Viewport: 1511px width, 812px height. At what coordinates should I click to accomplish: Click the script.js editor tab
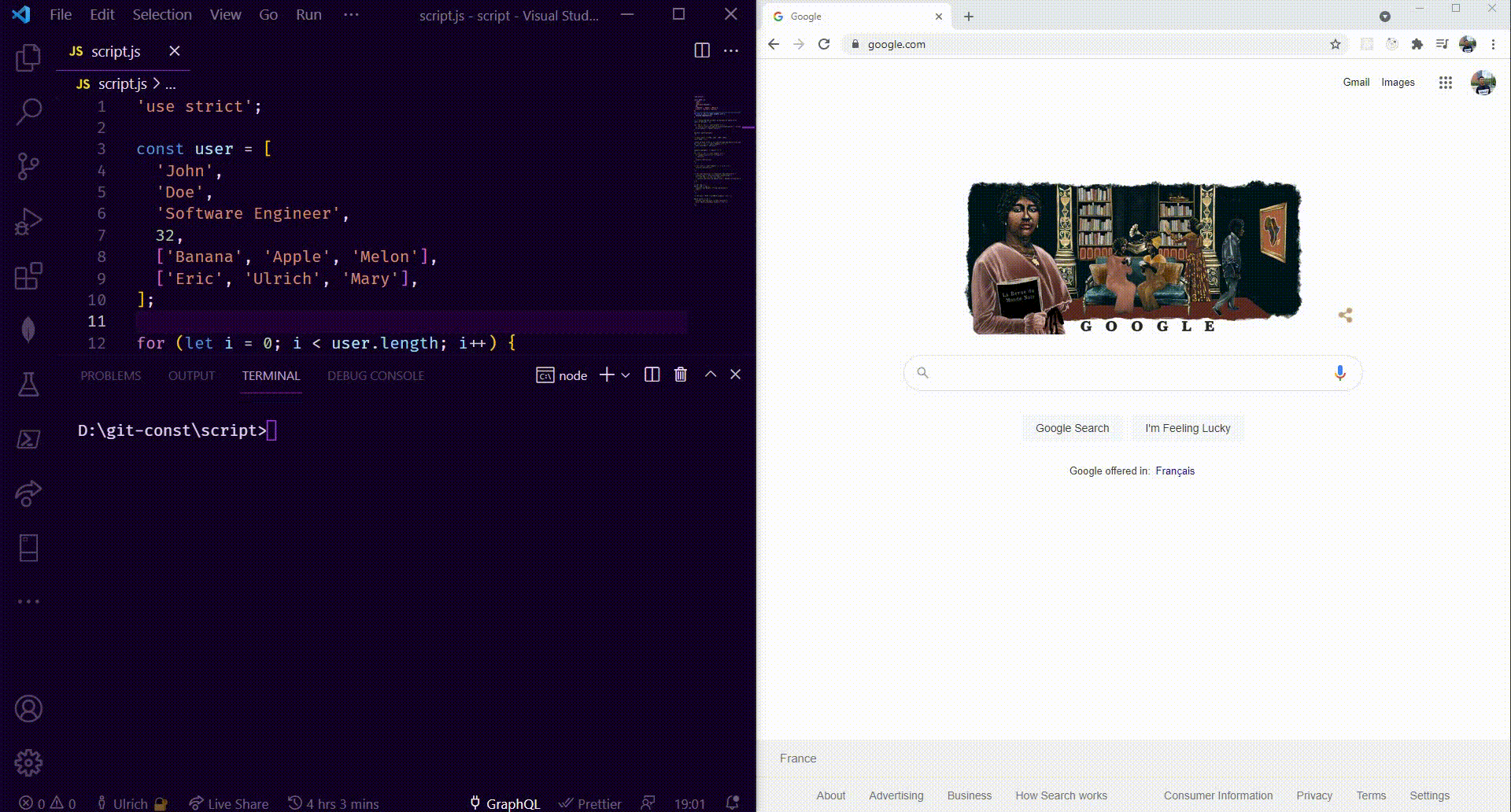click(116, 51)
